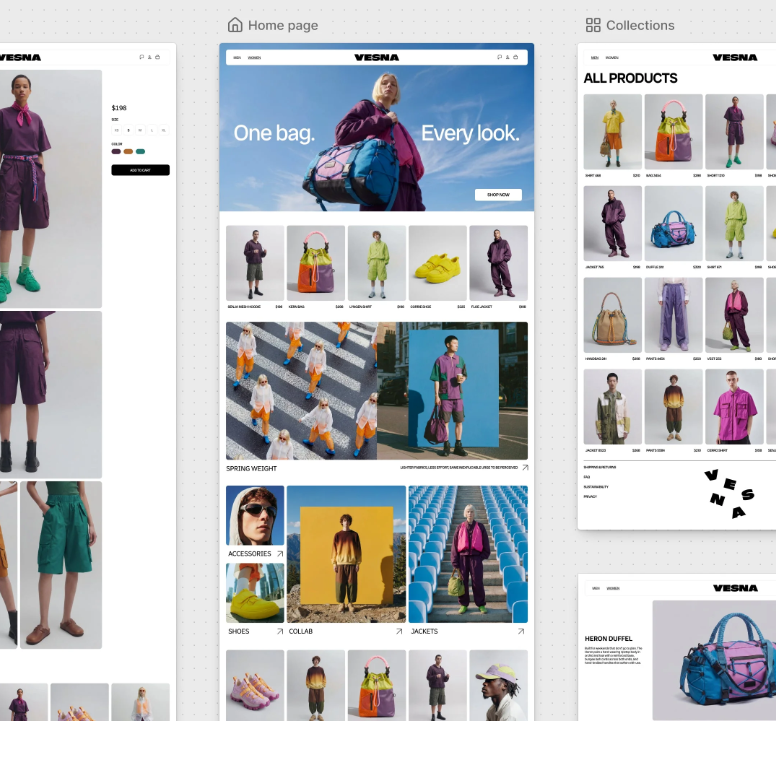Click the yellow shirt and orange shorts product in All Products

point(613,132)
